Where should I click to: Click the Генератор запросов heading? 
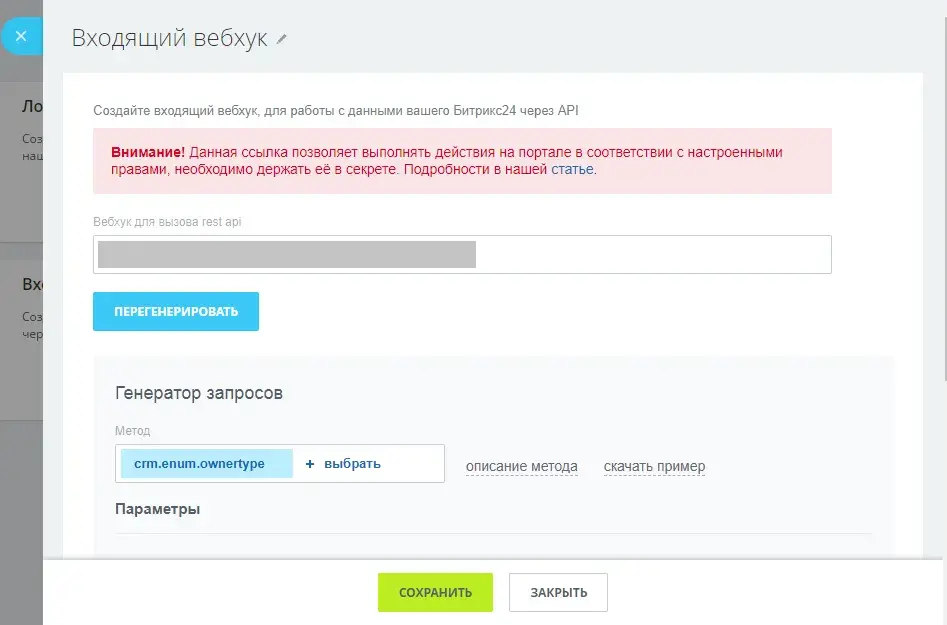(x=199, y=393)
